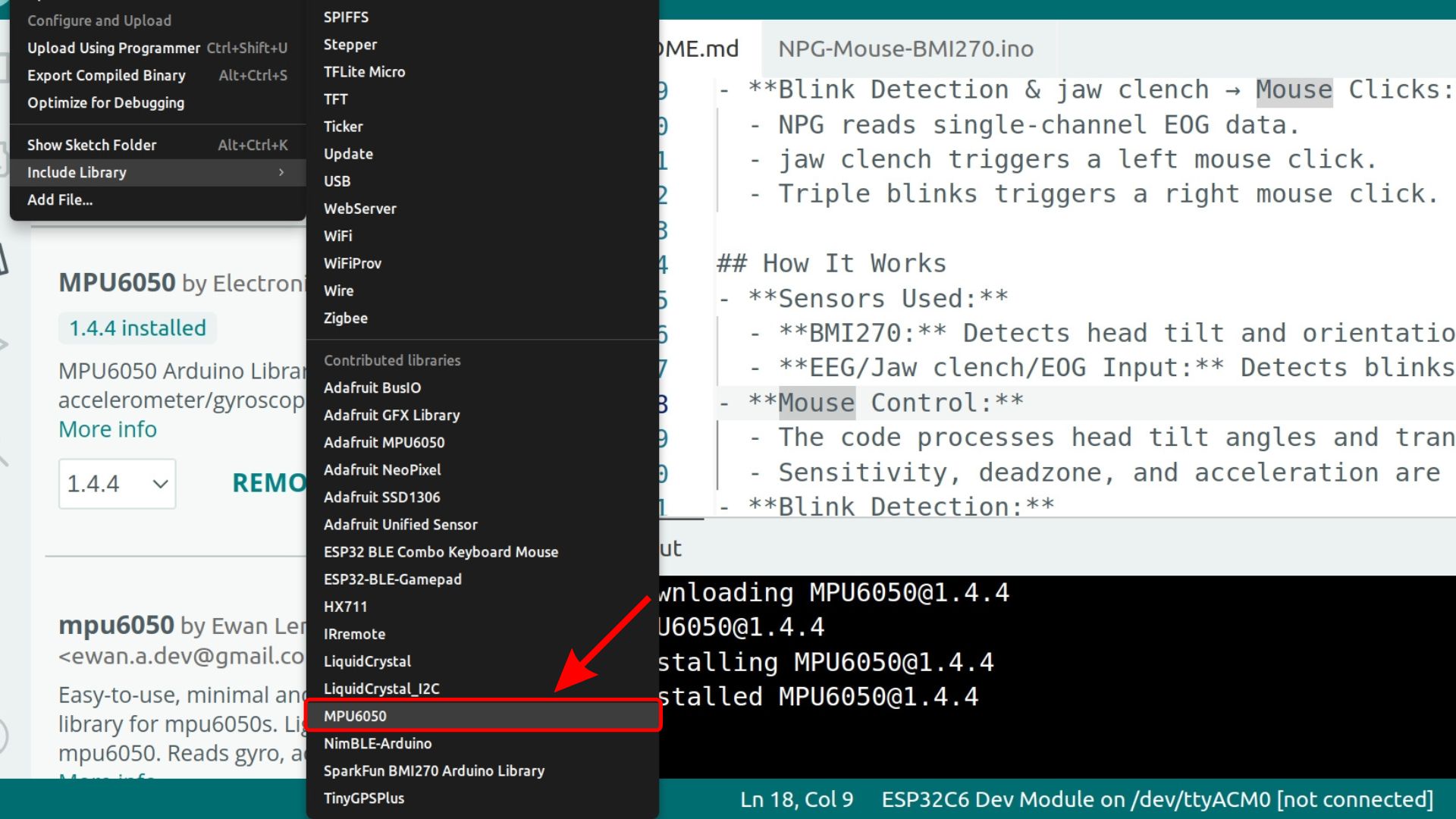Include the WebServer library
1456x819 pixels.
pyautogui.click(x=482, y=208)
